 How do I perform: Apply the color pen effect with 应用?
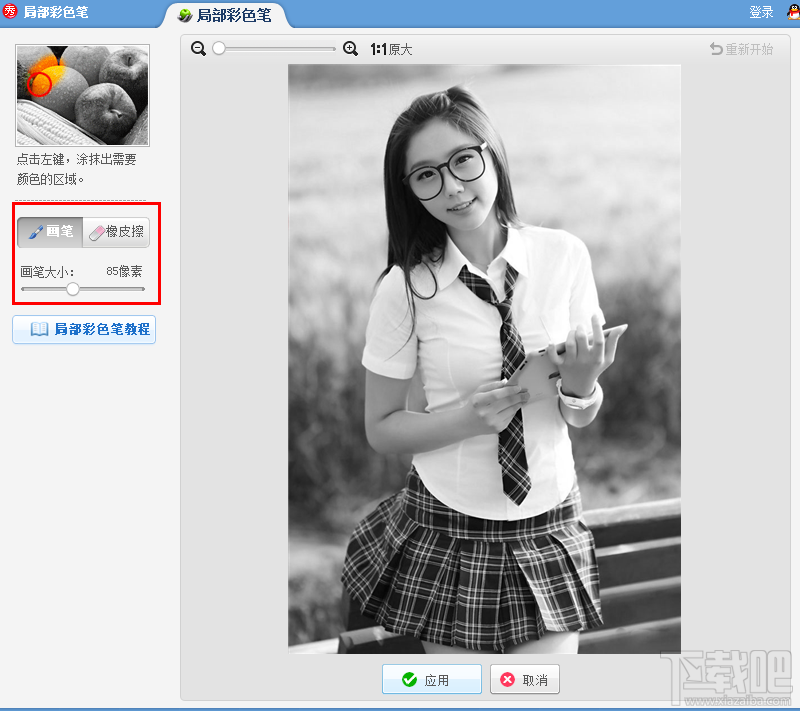tap(432, 679)
